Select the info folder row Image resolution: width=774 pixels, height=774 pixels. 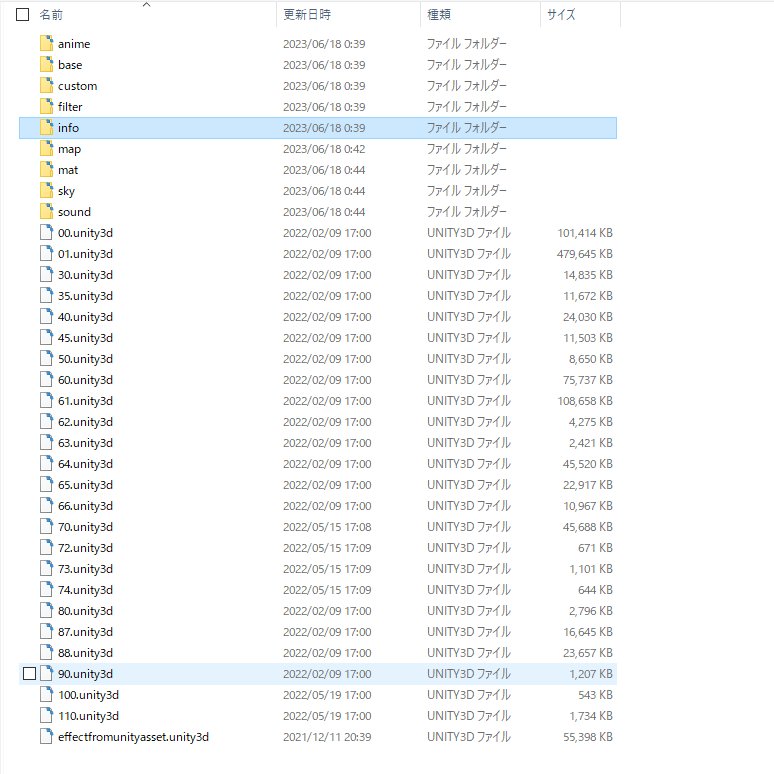[317, 128]
